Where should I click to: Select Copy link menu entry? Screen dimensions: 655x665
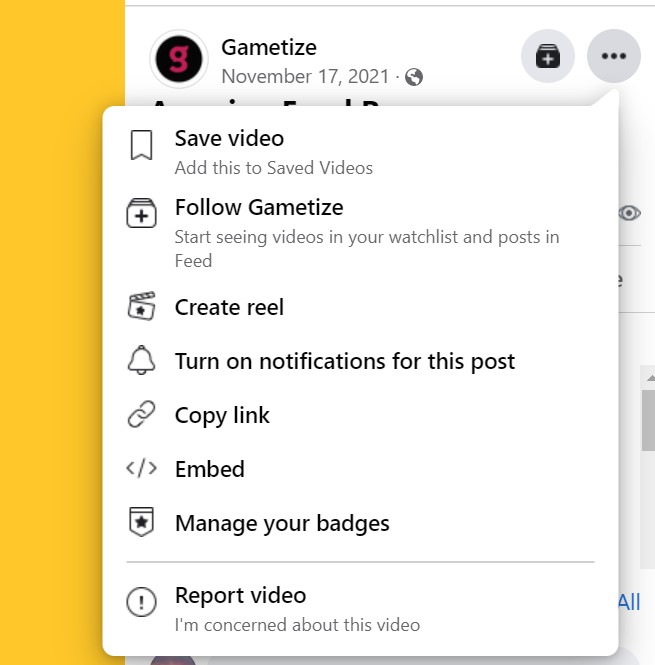pyautogui.click(x=360, y=415)
